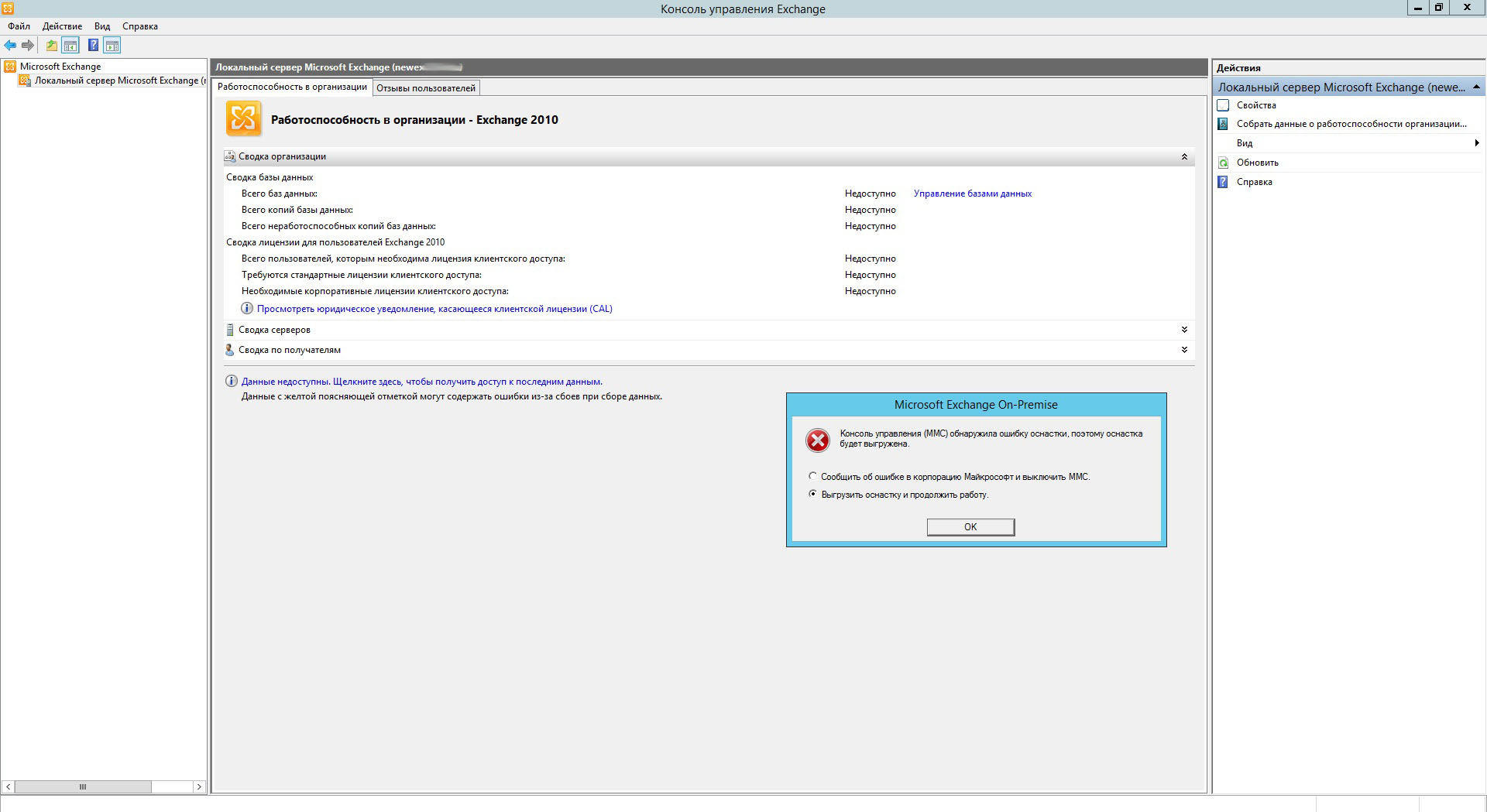Viewport: 1487px width, 812px height.
Task: Click 'Требуются стандартные лицензии клиентского доступа:' label
Action: (x=362, y=275)
